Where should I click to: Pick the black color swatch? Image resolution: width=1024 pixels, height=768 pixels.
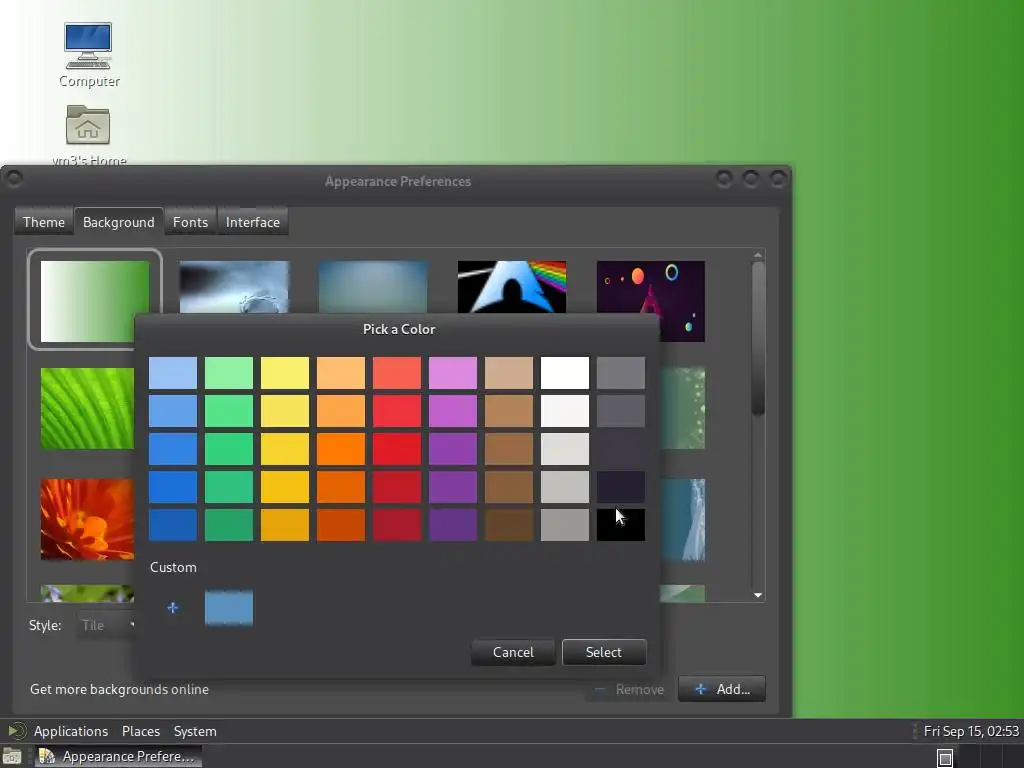pyautogui.click(x=620, y=525)
